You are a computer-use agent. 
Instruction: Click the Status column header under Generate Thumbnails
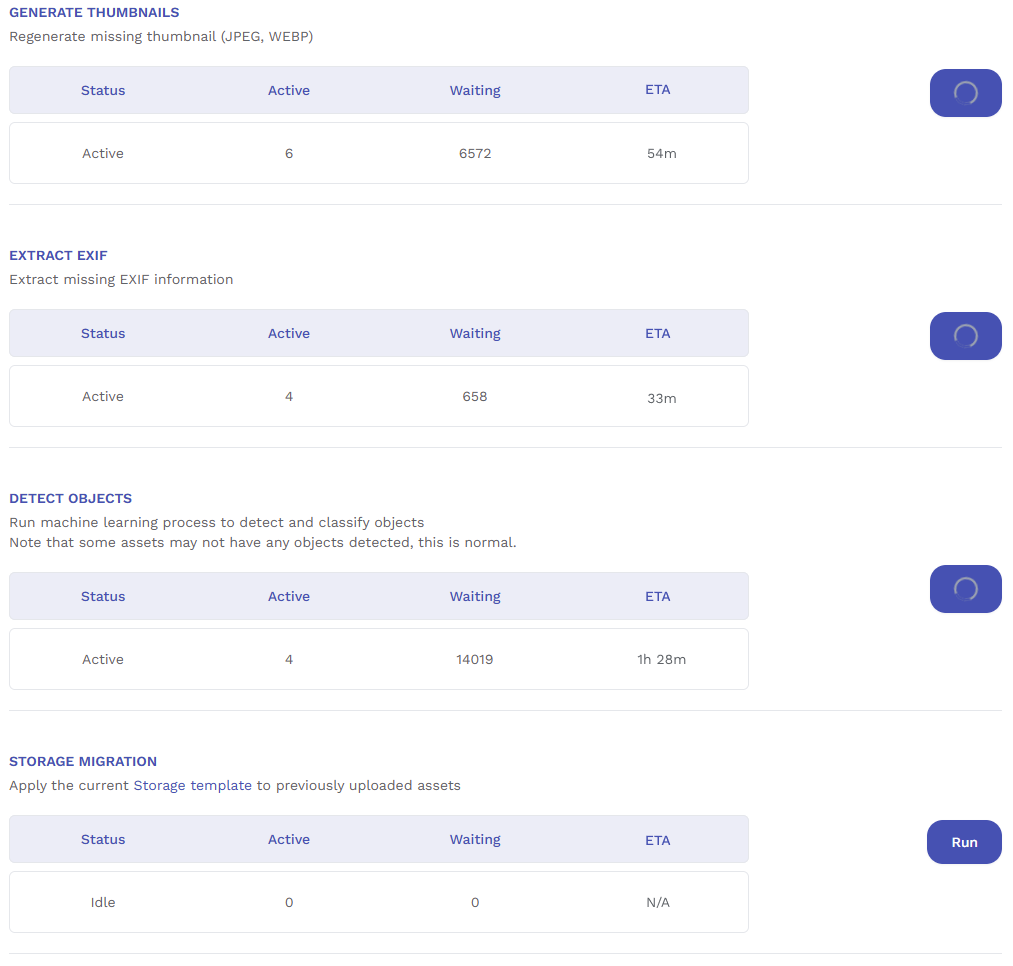pyautogui.click(x=103, y=90)
